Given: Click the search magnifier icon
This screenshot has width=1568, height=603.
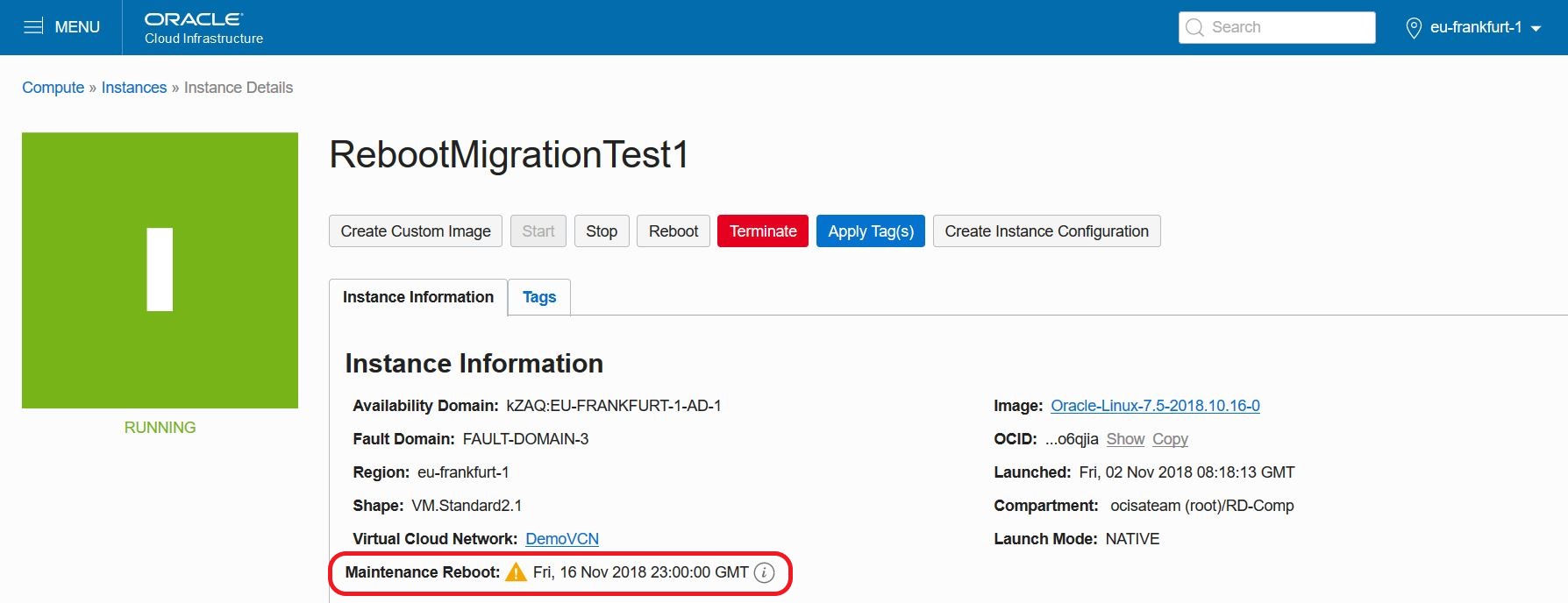Looking at the screenshot, I should tap(1194, 27).
